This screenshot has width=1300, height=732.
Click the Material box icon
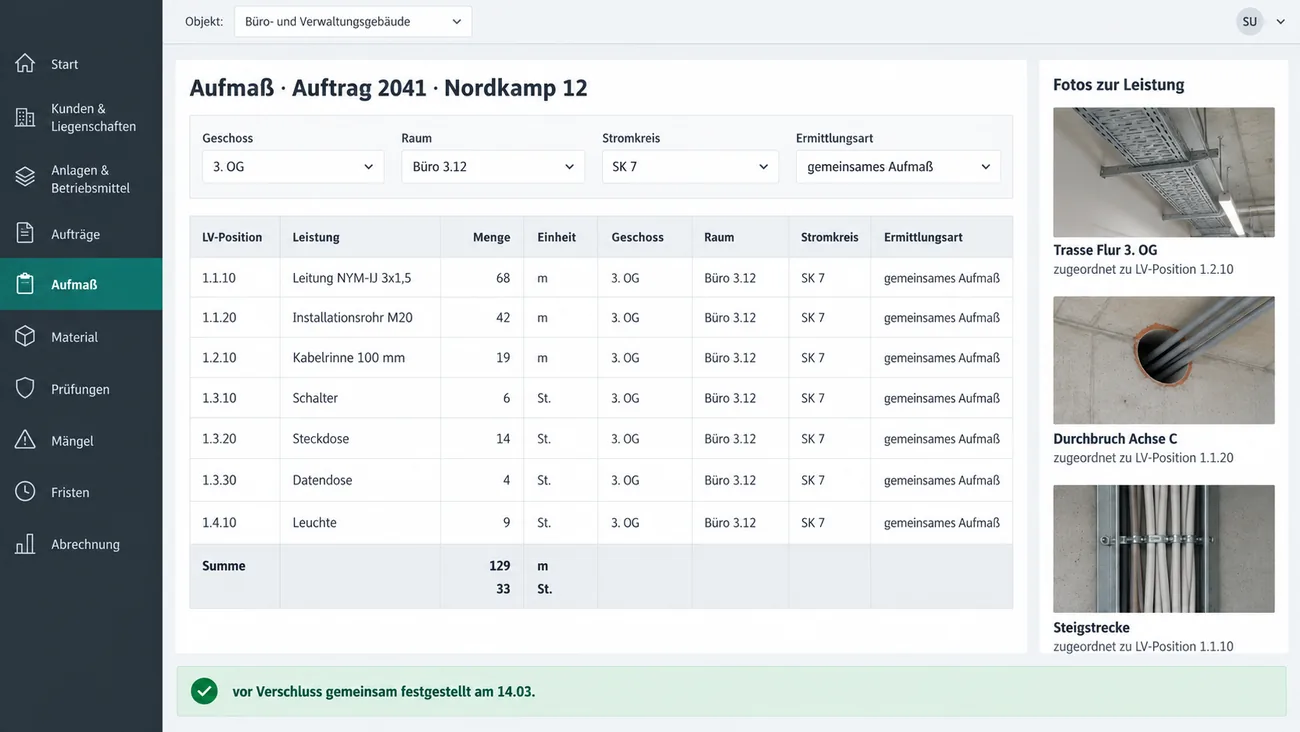coord(25,337)
